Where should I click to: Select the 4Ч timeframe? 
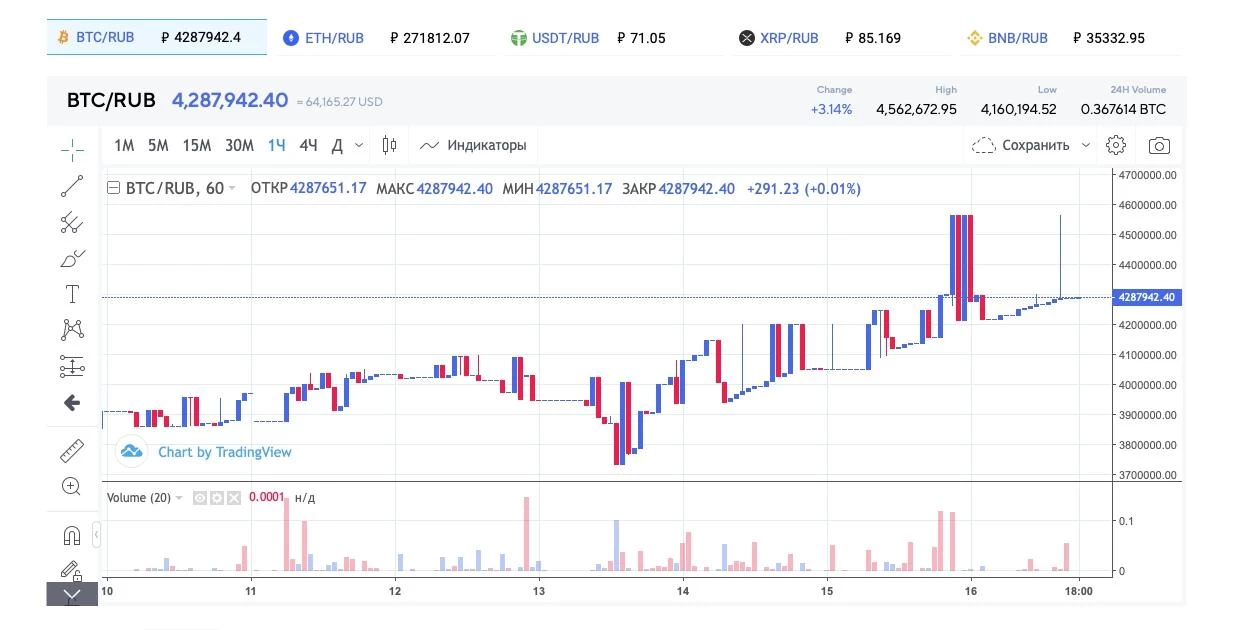pyautogui.click(x=308, y=146)
